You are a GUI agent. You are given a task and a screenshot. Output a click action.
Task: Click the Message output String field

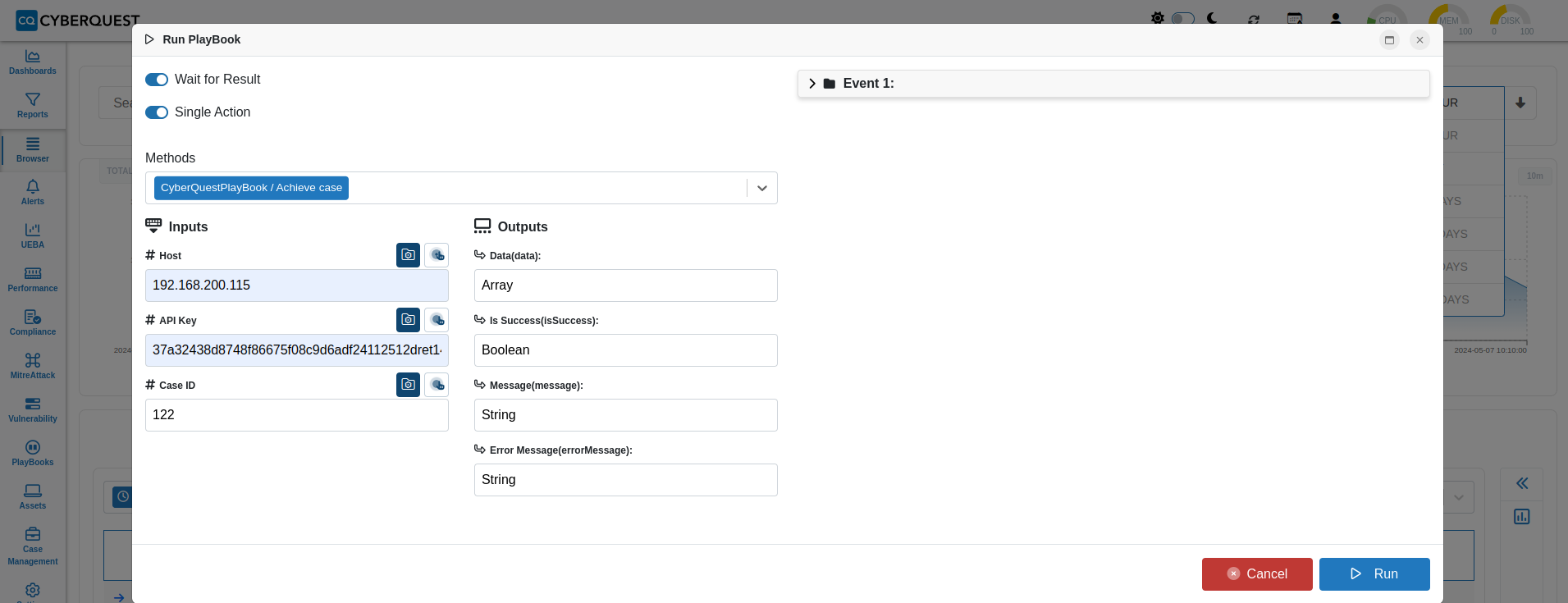(x=626, y=415)
